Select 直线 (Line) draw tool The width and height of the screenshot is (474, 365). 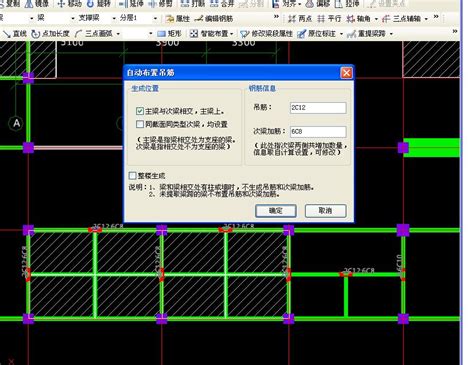click(15, 34)
